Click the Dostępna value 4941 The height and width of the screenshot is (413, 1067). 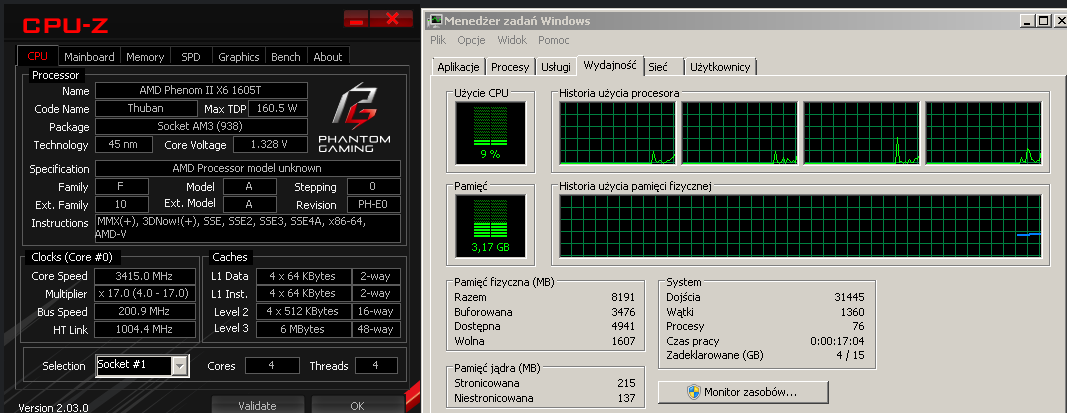point(623,326)
